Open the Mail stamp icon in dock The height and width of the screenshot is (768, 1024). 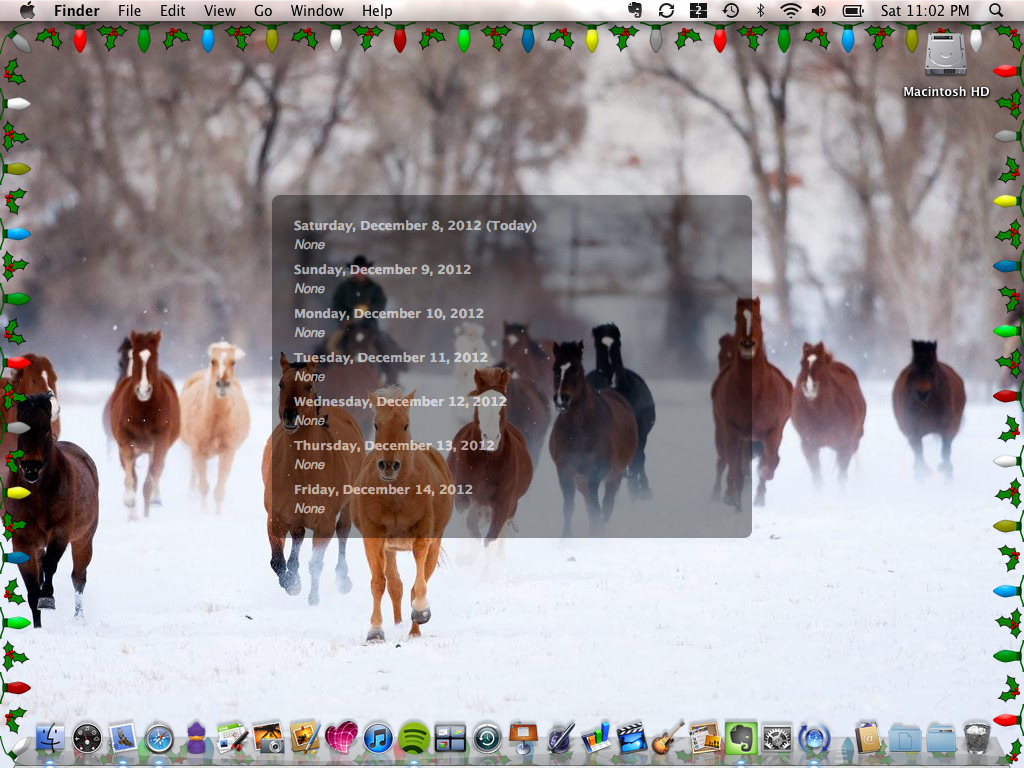pyautogui.click(x=123, y=739)
